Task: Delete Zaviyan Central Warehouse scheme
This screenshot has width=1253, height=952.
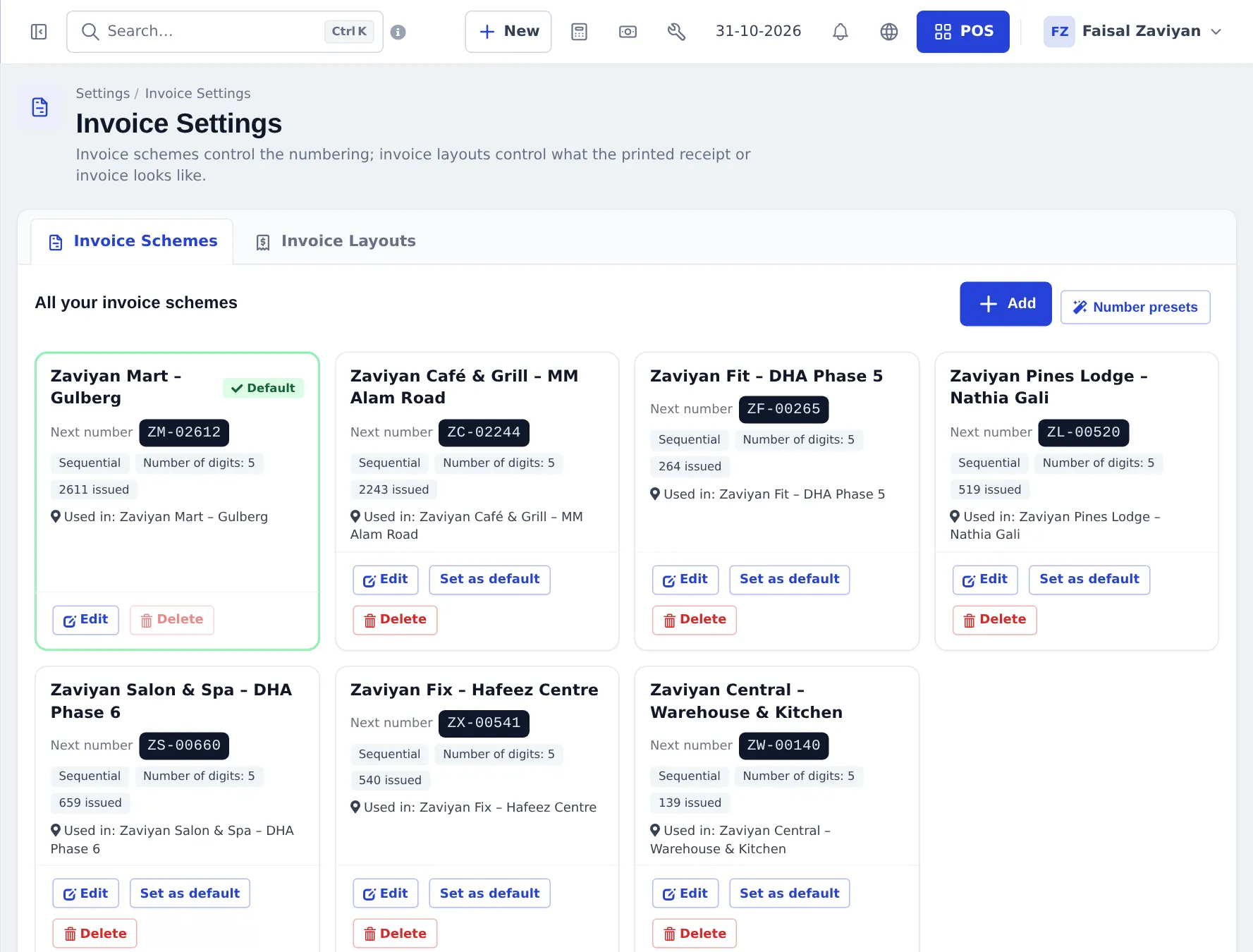Action: 695,934
